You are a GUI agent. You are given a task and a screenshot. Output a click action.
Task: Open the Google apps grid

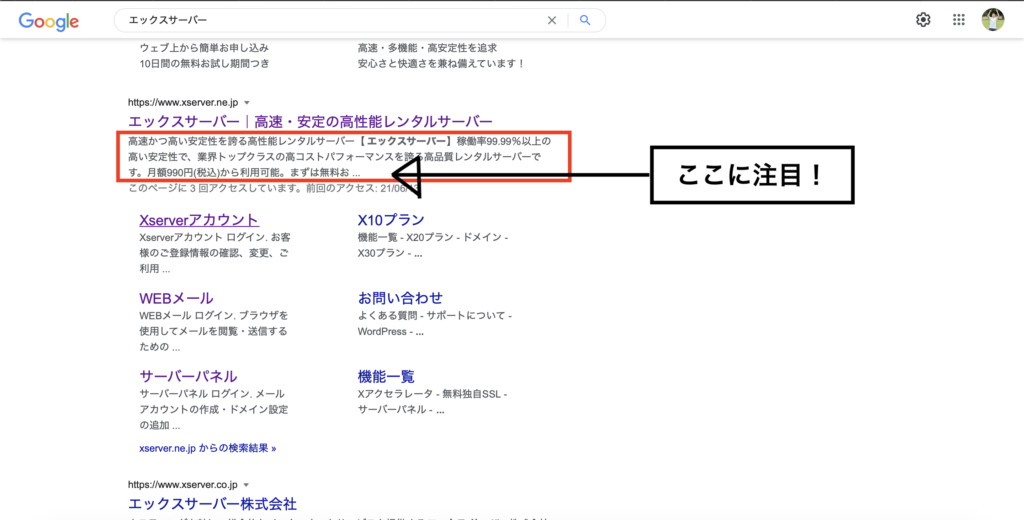coord(959,20)
